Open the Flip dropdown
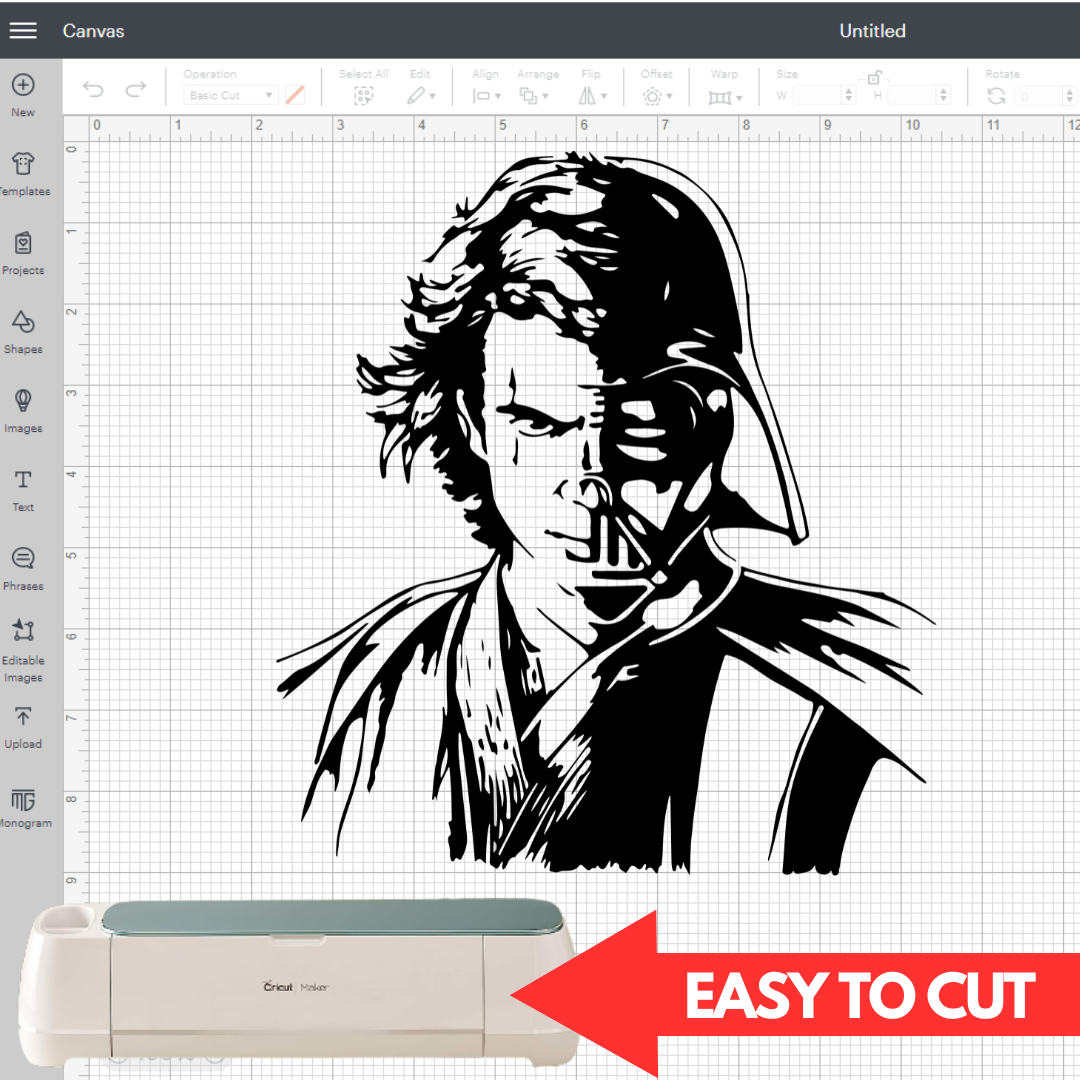The width and height of the screenshot is (1080, 1080). (x=592, y=96)
